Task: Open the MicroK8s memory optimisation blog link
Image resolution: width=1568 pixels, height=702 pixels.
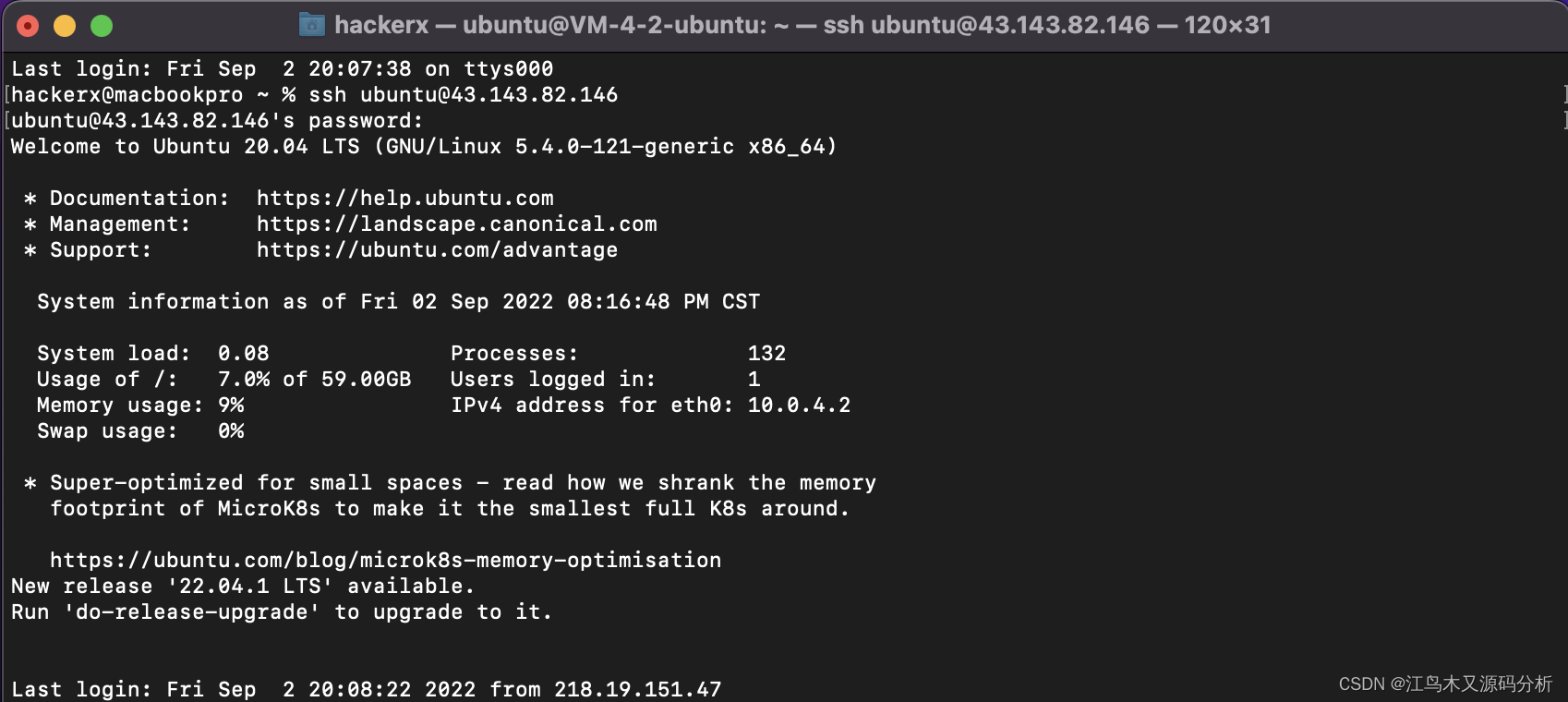Action: click(384, 560)
